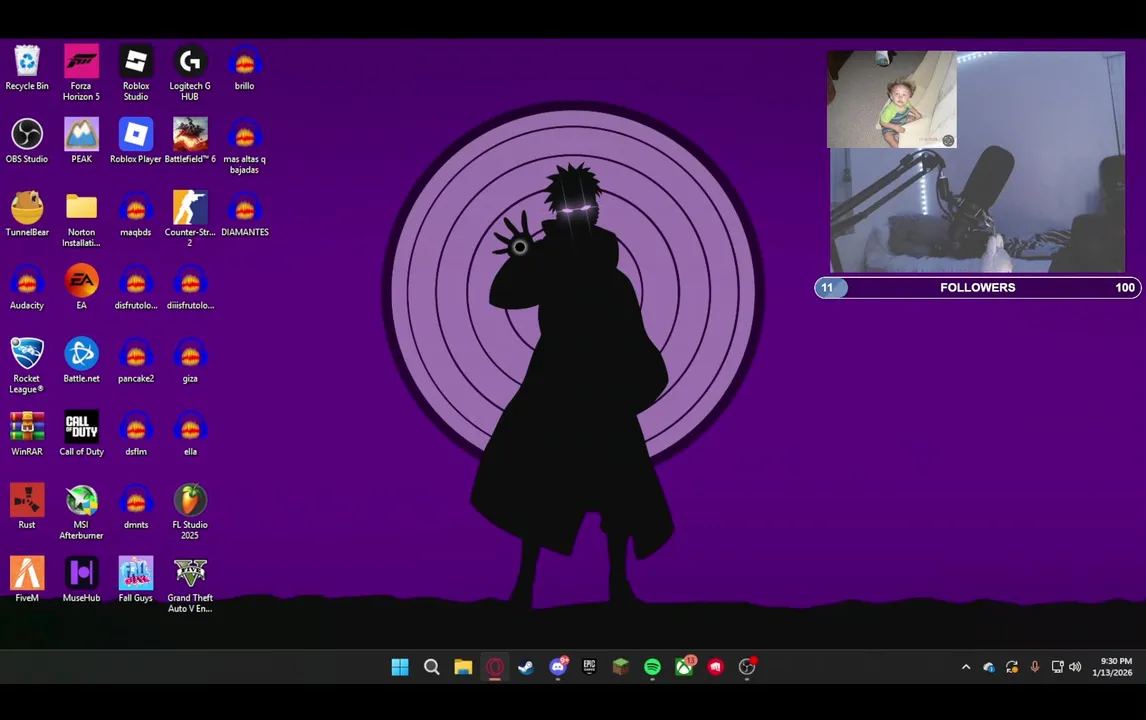Open the Logitech G HUB desktop icon

coord(190,72)
